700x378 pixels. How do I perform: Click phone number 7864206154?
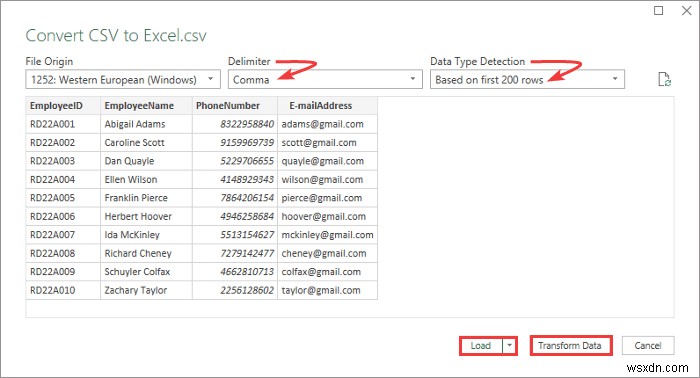click(247, 198)
